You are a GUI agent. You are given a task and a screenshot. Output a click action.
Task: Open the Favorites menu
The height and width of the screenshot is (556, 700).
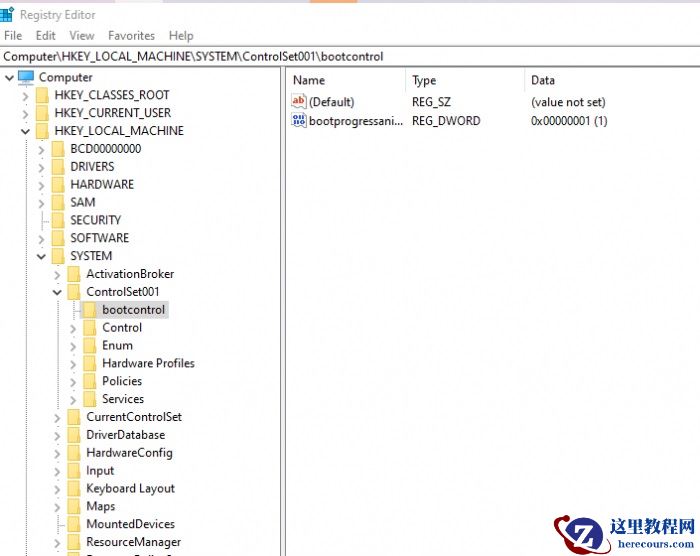click(131, 36)
